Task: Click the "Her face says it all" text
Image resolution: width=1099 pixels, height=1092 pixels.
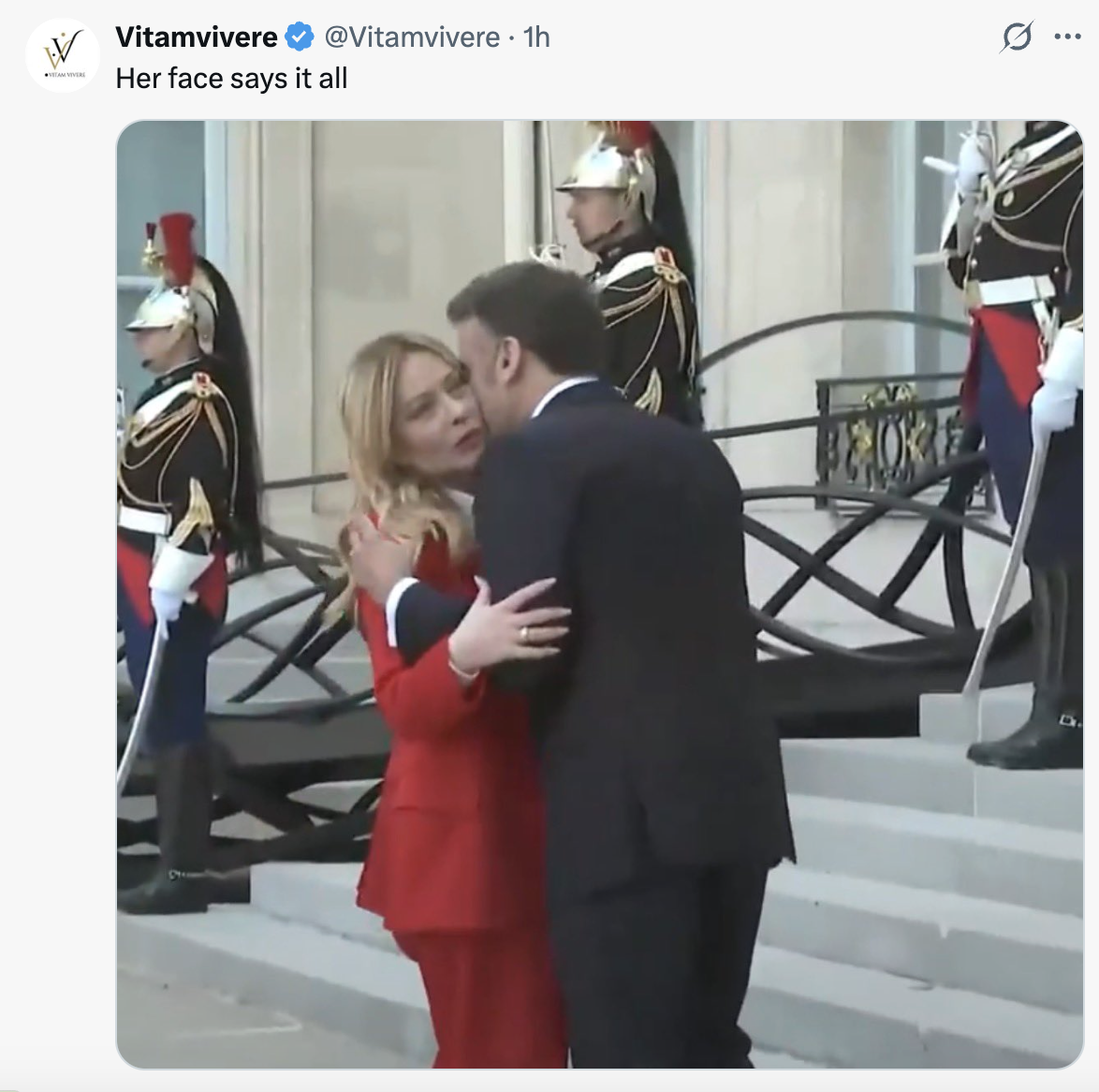Action: (231, 79)
